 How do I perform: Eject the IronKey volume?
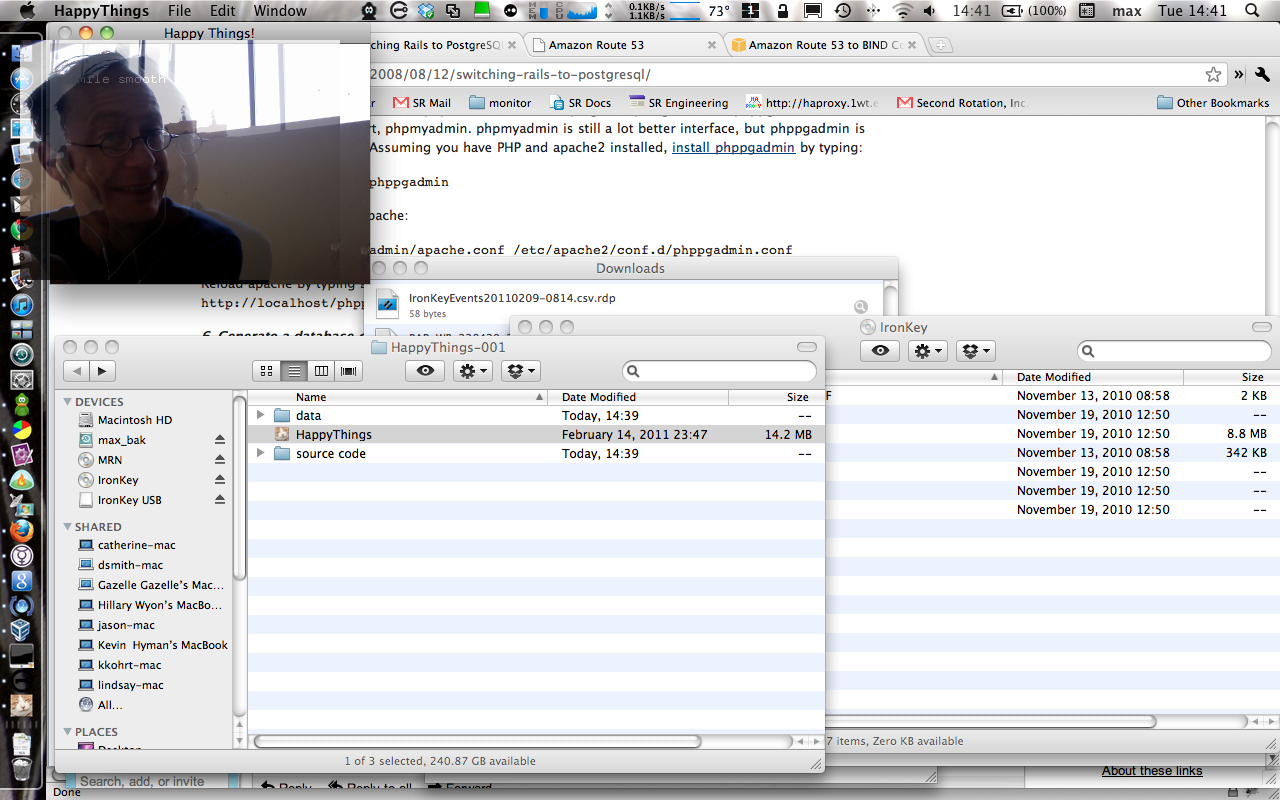pyautogui.click(x=220, y=480)
